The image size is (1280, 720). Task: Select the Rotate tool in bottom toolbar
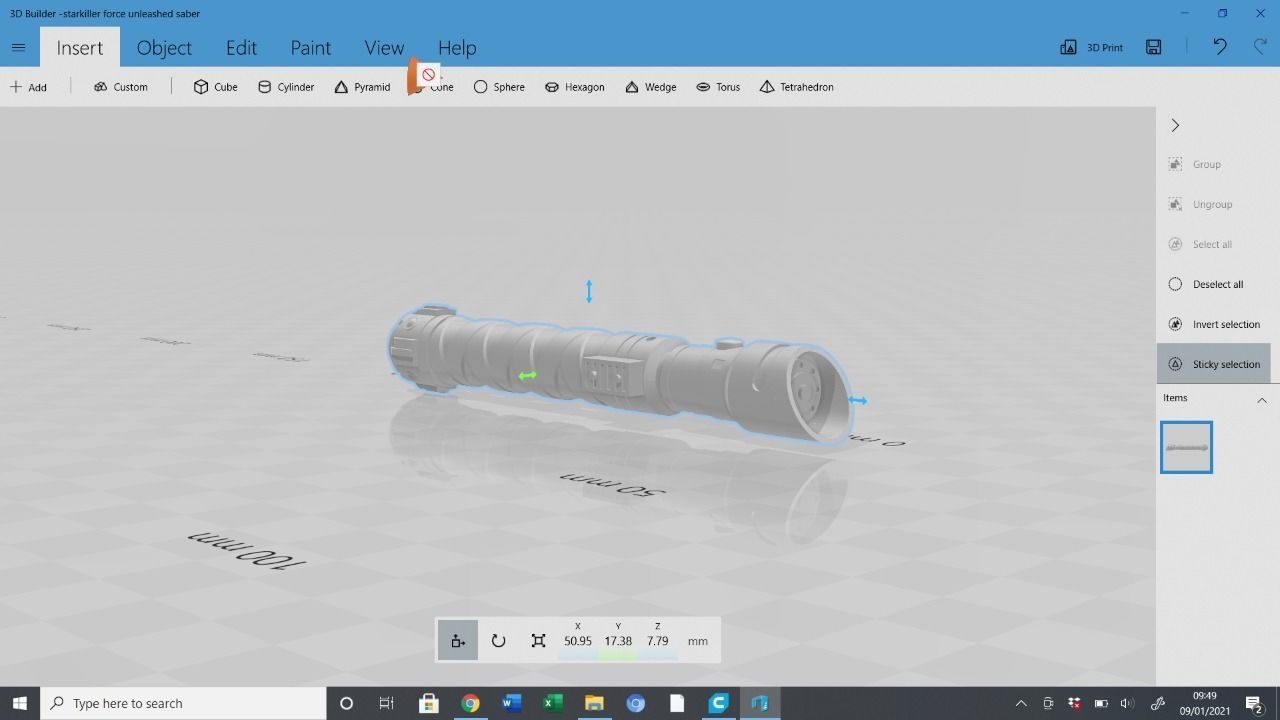tap(498, 641)
